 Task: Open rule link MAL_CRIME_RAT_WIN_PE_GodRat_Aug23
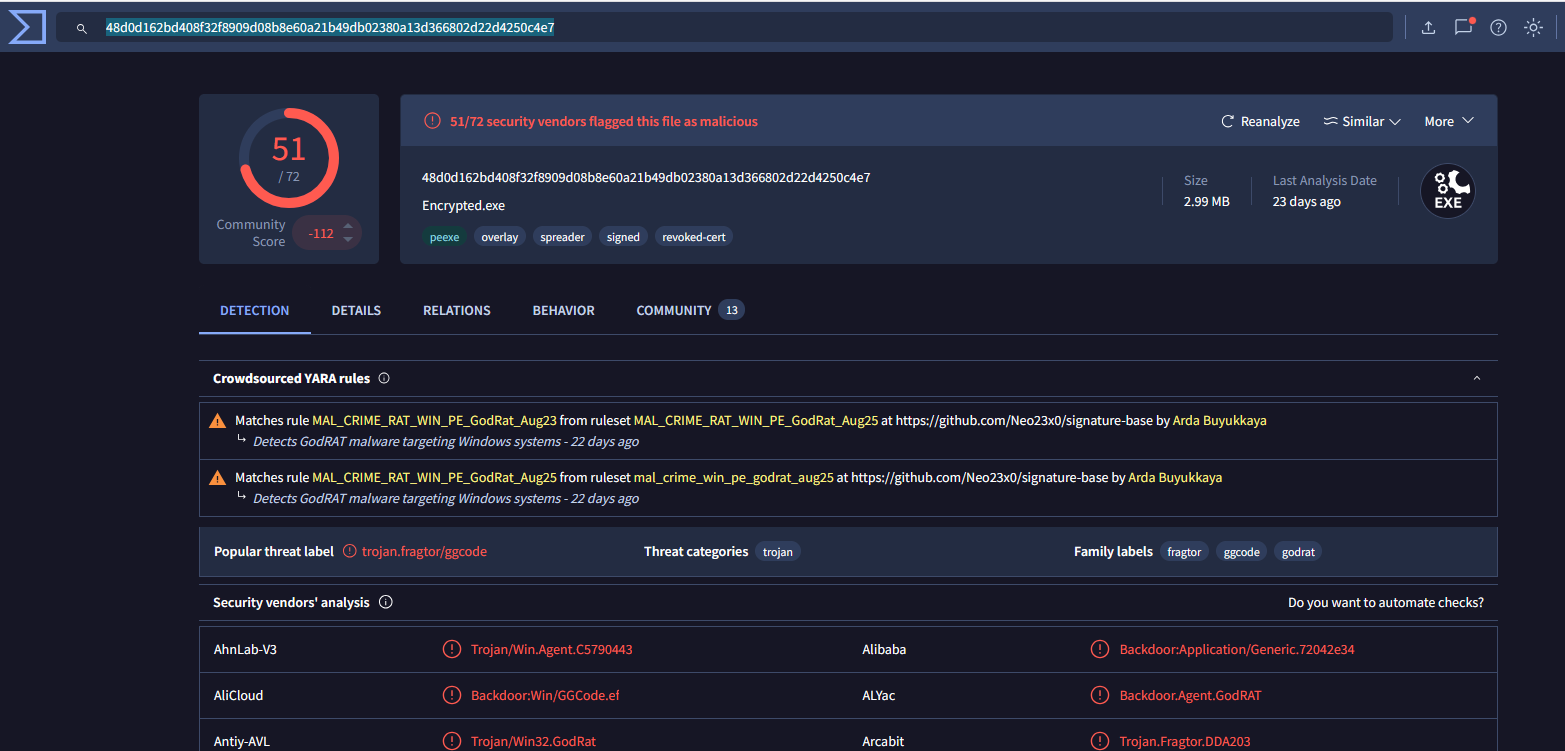435,421
